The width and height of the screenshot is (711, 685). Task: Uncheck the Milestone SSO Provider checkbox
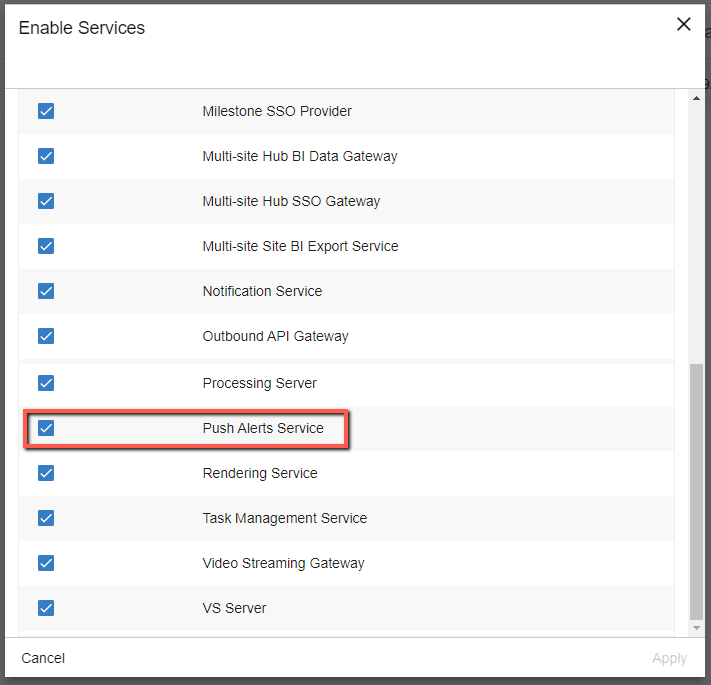pyautogui.click(x=46, y=111)
